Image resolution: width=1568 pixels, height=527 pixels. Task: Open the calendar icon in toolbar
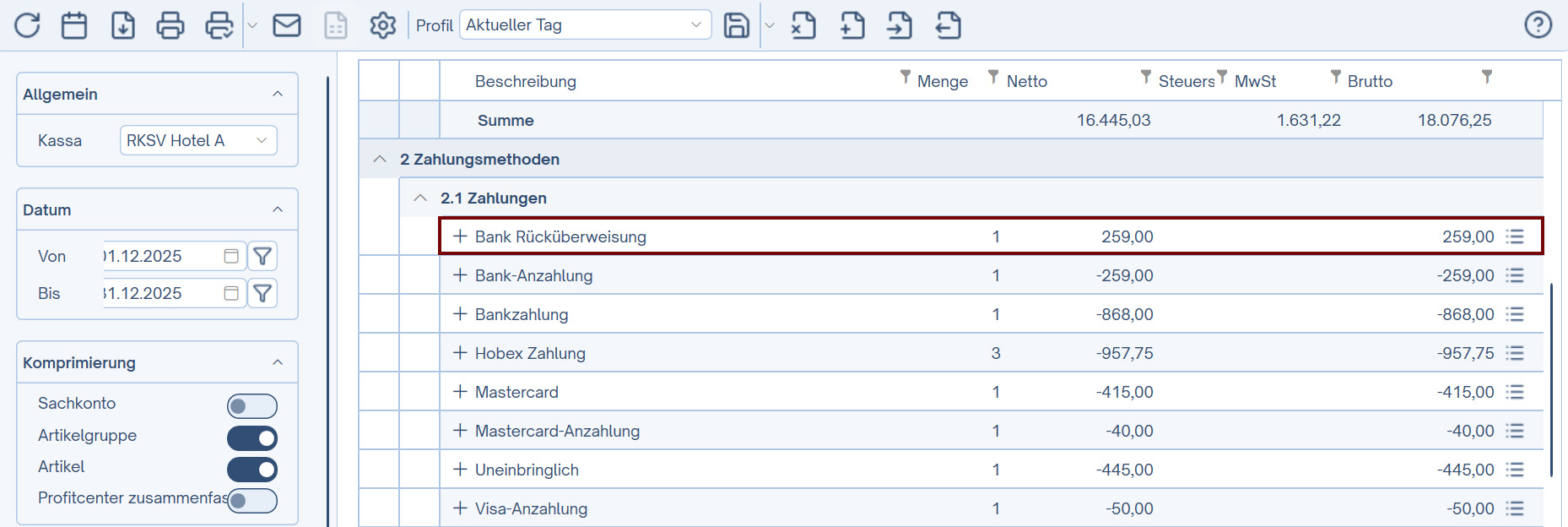(74, 25)
